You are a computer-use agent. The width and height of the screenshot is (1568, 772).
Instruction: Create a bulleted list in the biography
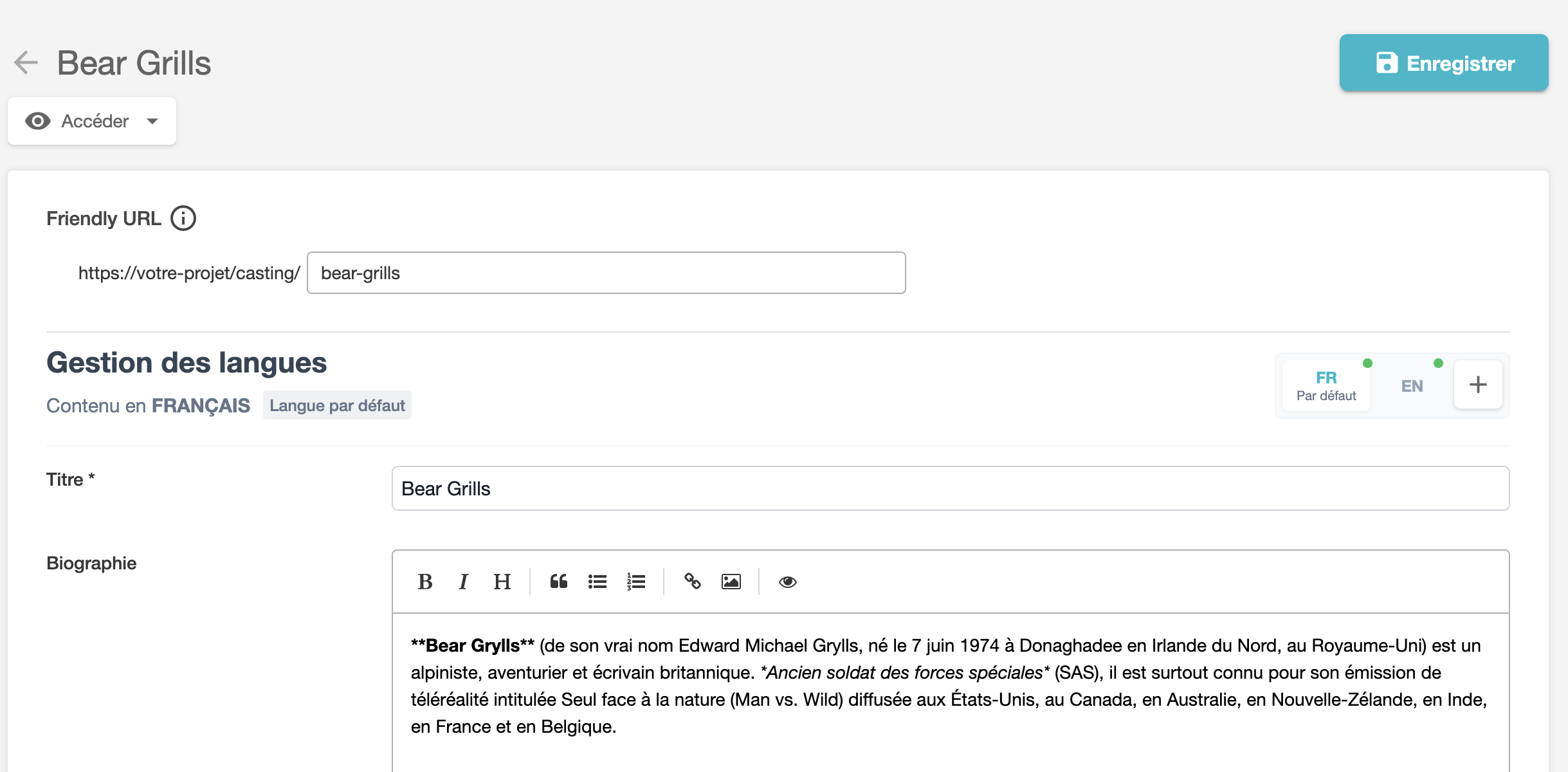597,582
